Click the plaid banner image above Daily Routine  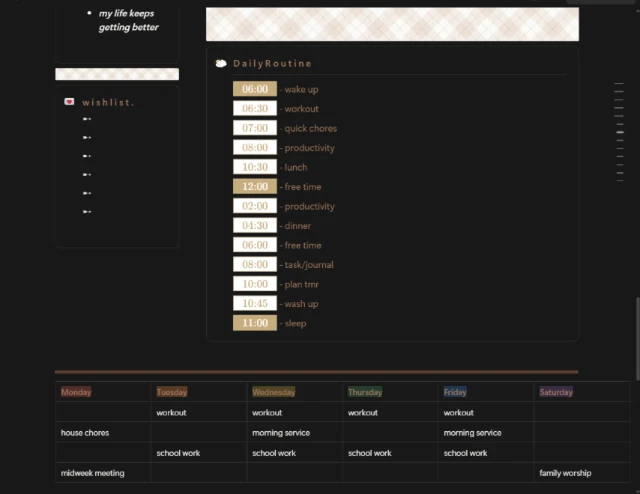tap(392, 24)
